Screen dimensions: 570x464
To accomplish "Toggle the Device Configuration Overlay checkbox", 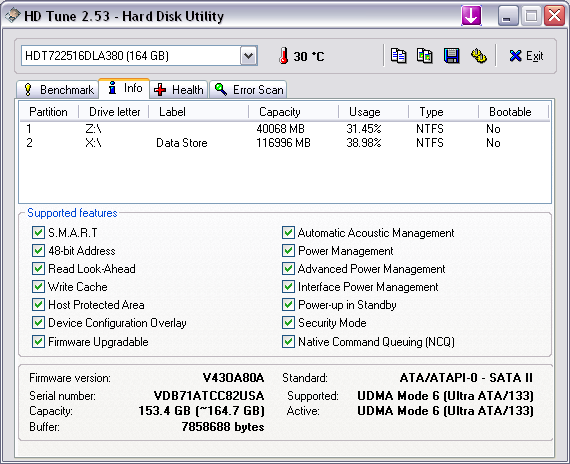I will pyautogui.click(x=38, y=323).
